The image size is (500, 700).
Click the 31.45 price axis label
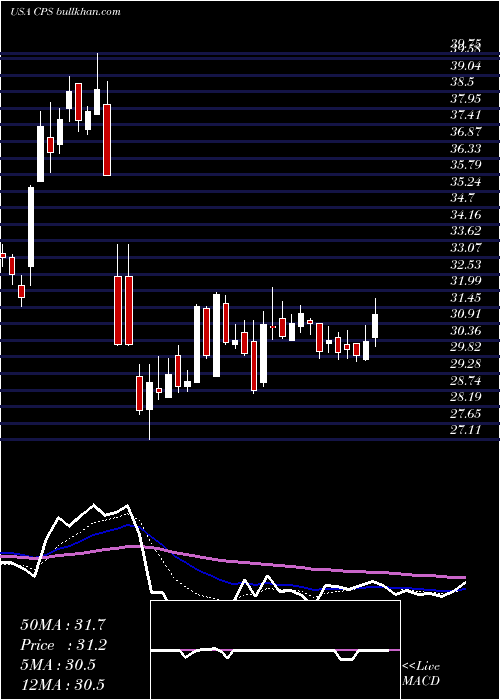[x=466, y=297]
